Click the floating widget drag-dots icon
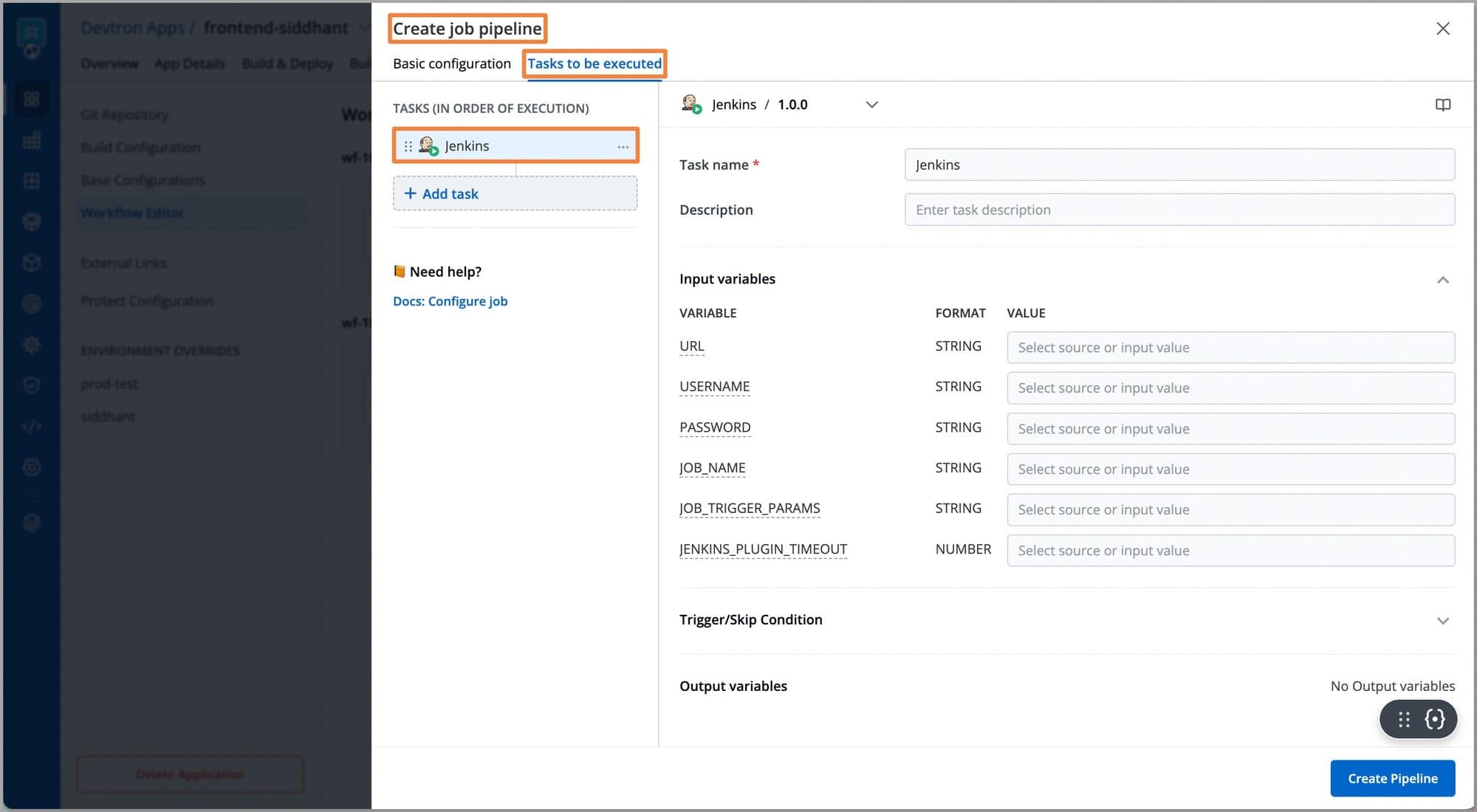The width and height of the screenshot is (1477, 812). 1404,720
